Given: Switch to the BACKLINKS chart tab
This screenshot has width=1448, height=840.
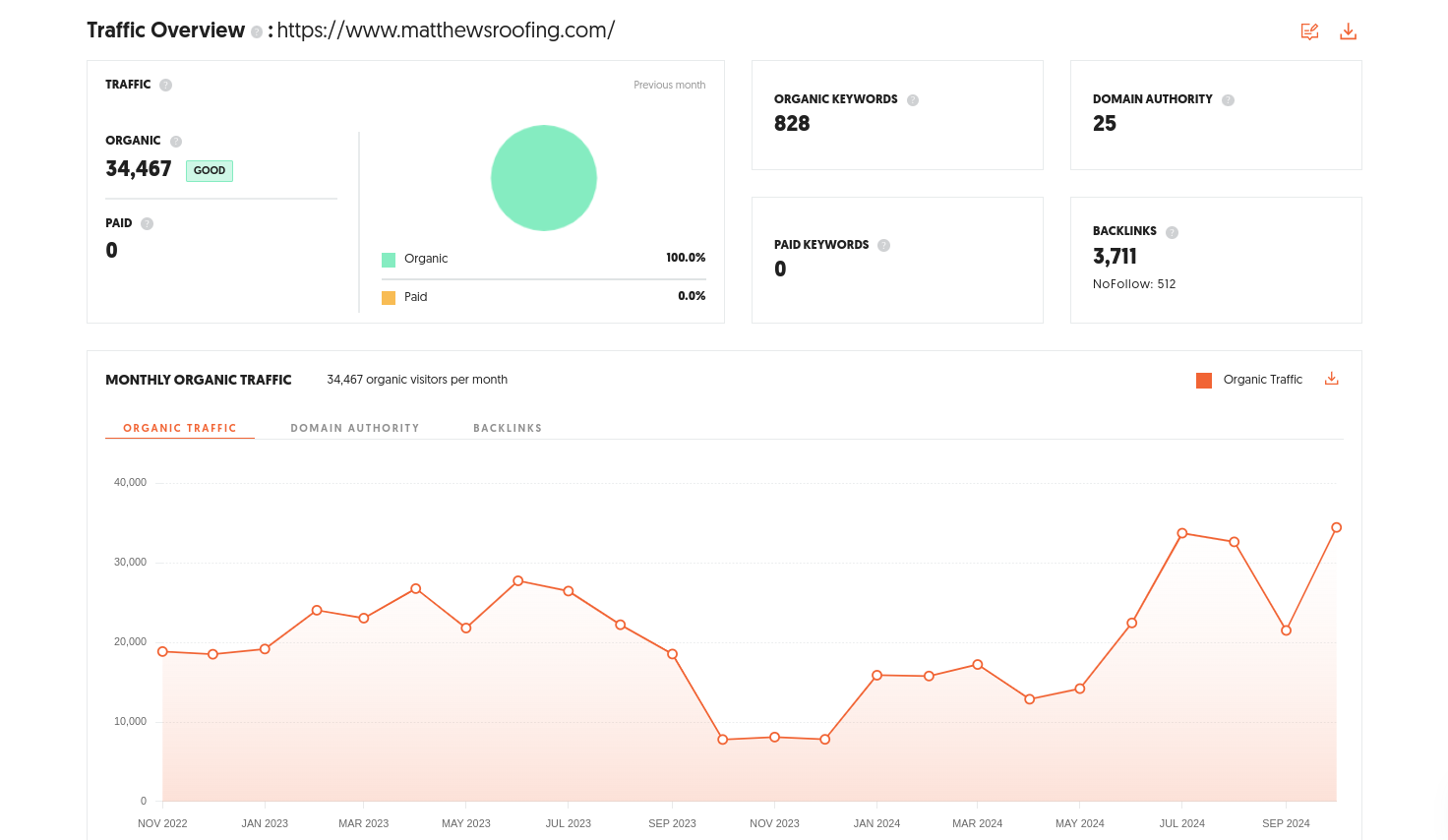Looking at the screenshot, I should pos(508,428).
